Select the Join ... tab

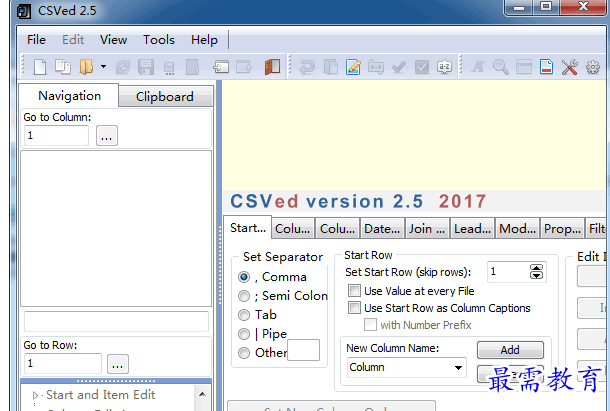point(427,228)
